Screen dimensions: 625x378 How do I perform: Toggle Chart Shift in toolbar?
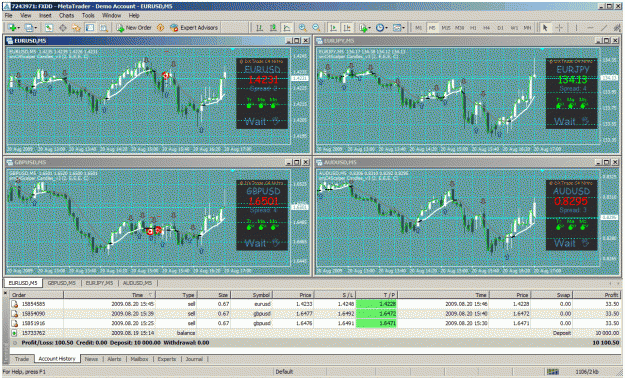[347, 28]
